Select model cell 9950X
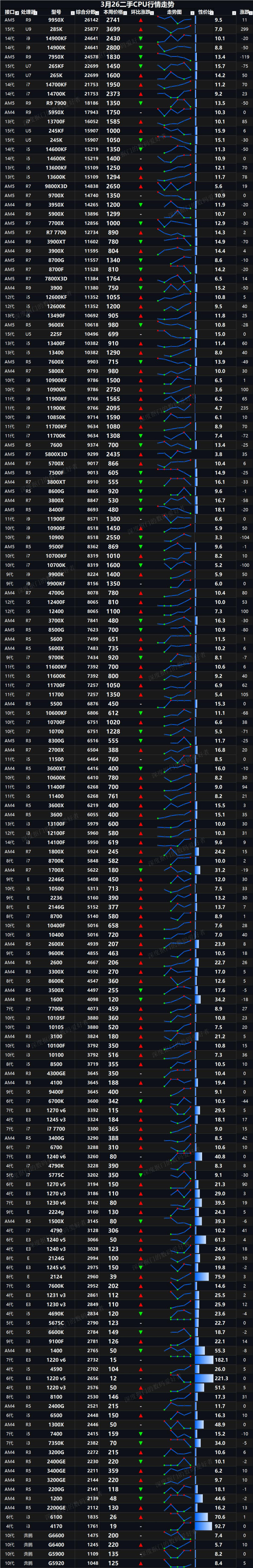 click(x=56, y=20)
